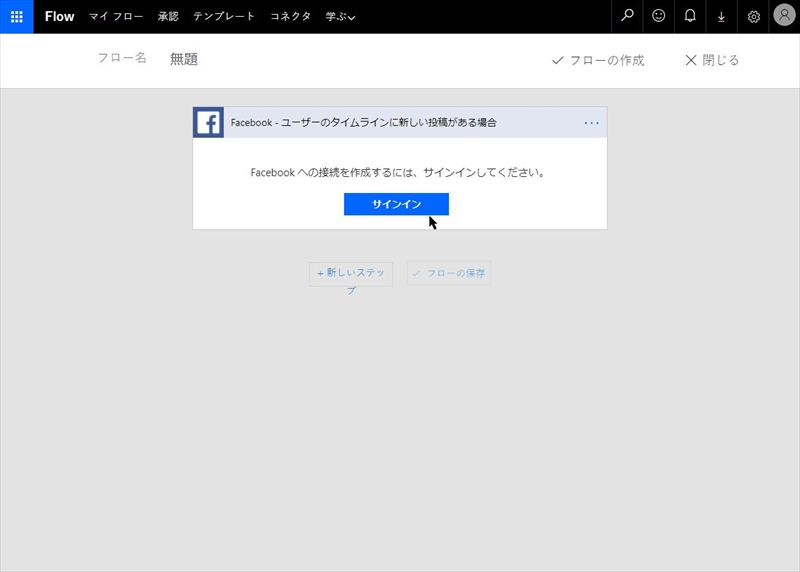Open the settings gear icon
This screenshot has height=572, width=800.
pyautogui.click(x=753, y=17)
